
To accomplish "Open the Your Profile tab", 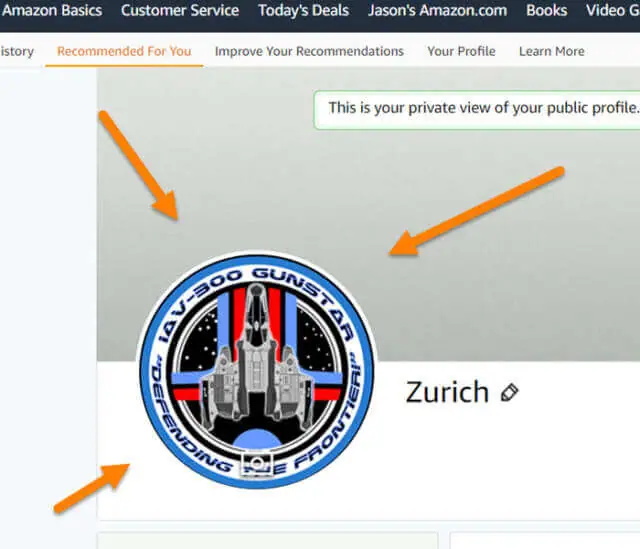I will (461, 51).
